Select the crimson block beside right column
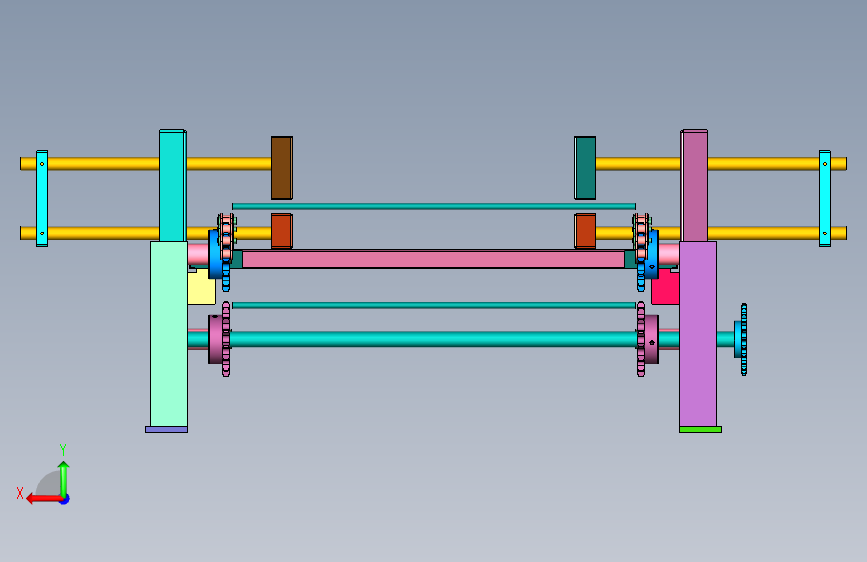This screenshot has height=562, width=867. [665, 289]
